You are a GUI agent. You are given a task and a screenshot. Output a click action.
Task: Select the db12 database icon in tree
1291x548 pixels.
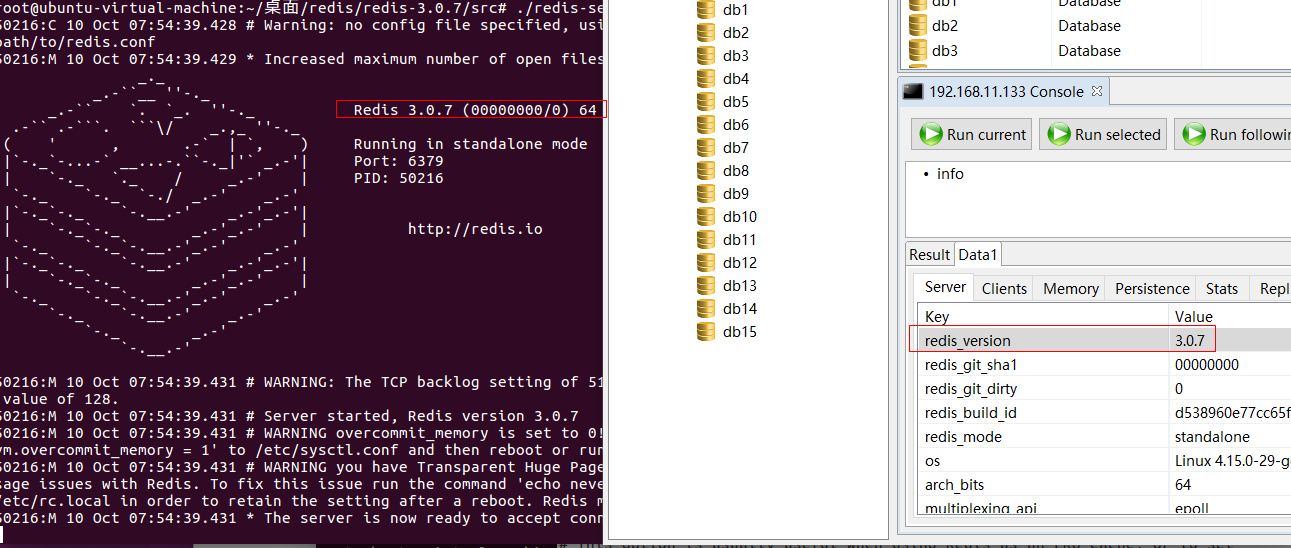click(x=706, y=262)
